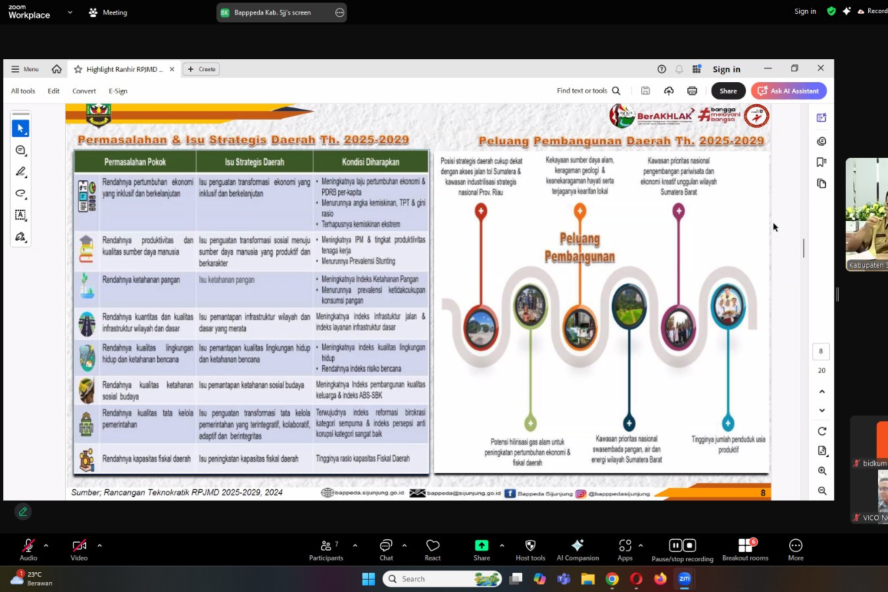Open Zoom Workplace dropdown arrow

click(x=70, y=12)
